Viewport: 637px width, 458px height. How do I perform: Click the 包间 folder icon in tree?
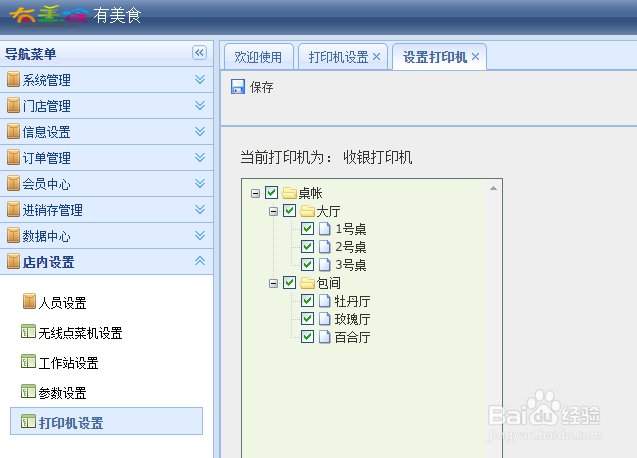(x=308, y=282)
